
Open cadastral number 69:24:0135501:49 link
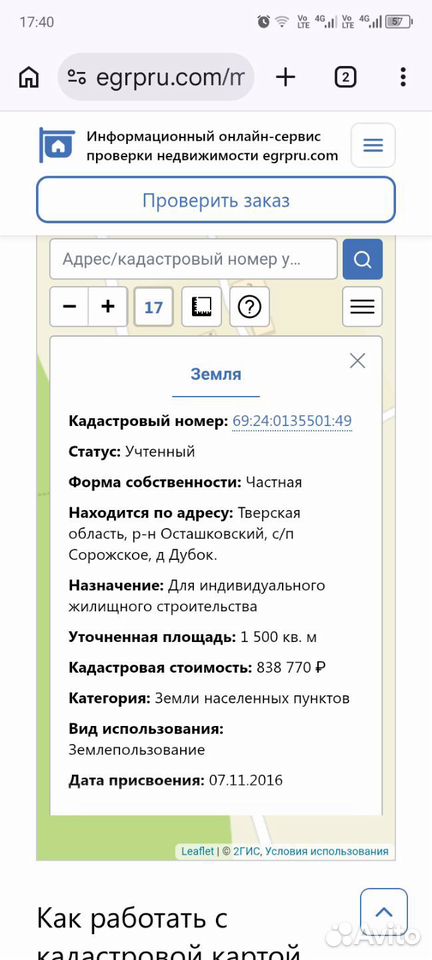tap(292, 421)
